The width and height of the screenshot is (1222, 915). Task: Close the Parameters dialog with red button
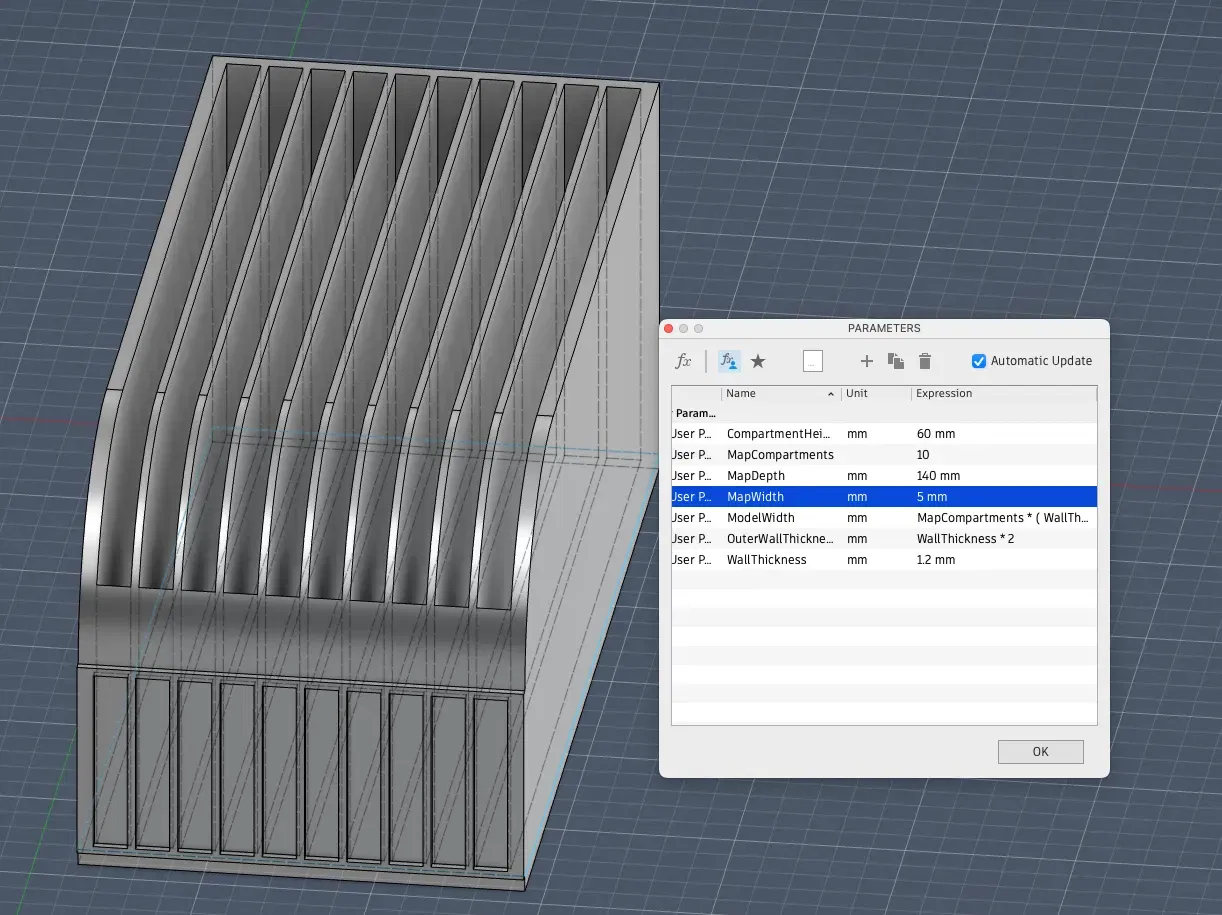[669, 328]
